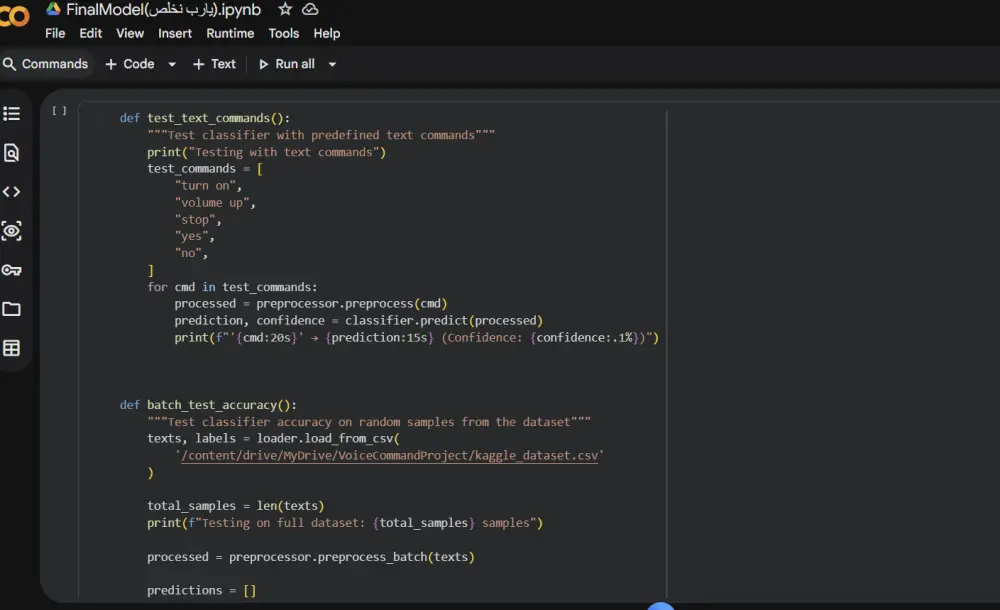Open the Tools menu
Image resolution: width=1000 pixels, height=610 pixels.
[x=283, y=33]
